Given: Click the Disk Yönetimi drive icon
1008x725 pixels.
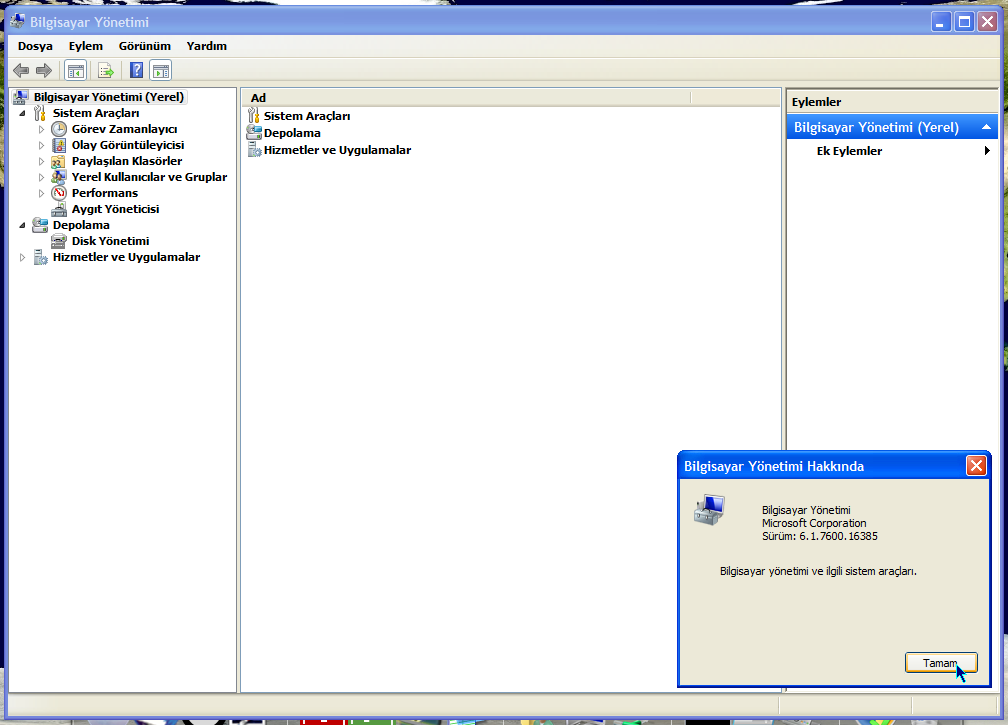Looking at the screenshot, I should [x=59, y=241].
